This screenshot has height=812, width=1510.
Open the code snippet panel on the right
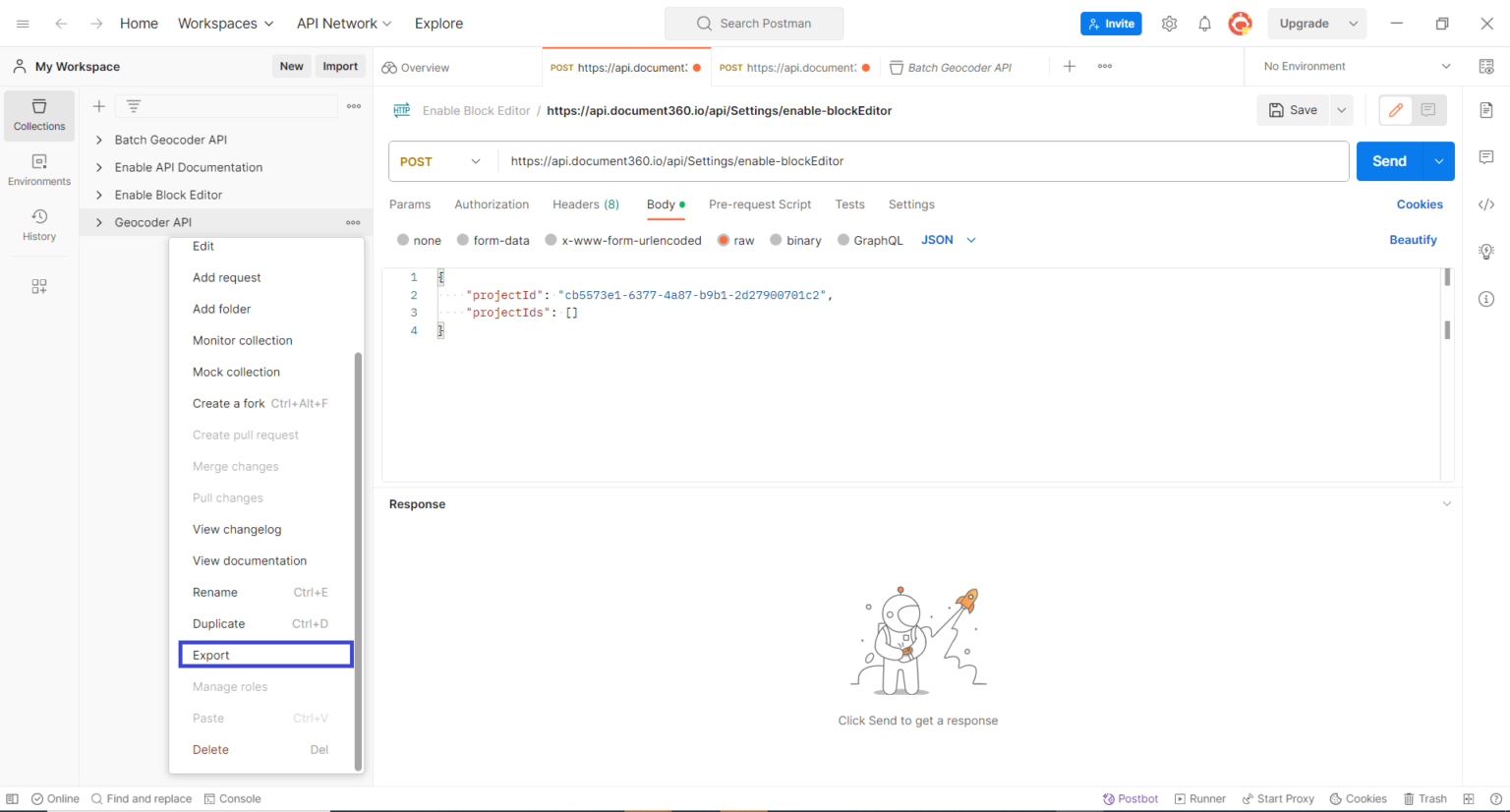1486,203
